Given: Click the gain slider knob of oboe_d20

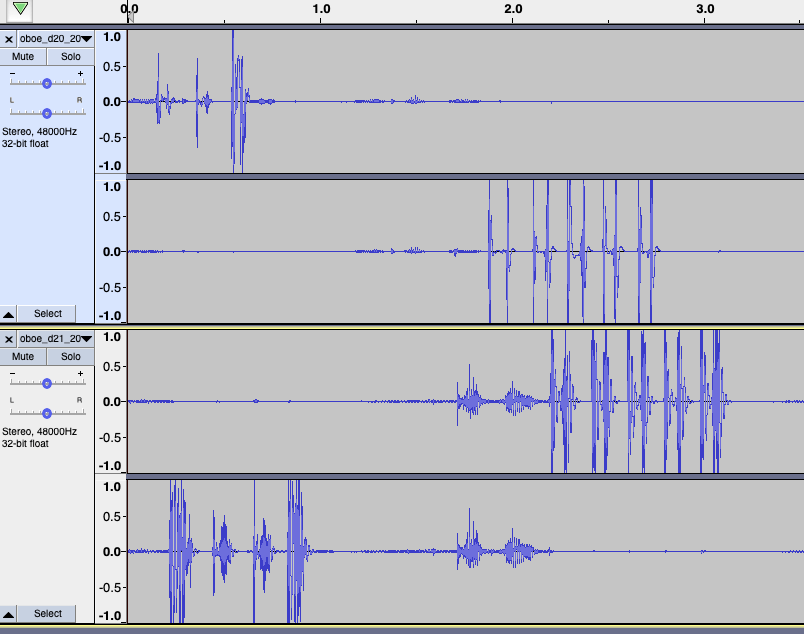Looking at the screenshot, I should (x=47, y=84).
